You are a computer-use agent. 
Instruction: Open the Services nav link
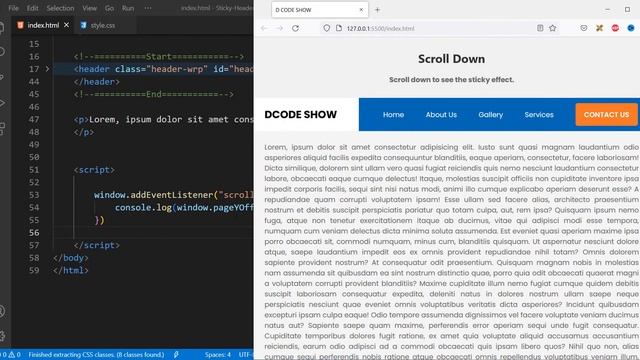(x=539, y=115)
